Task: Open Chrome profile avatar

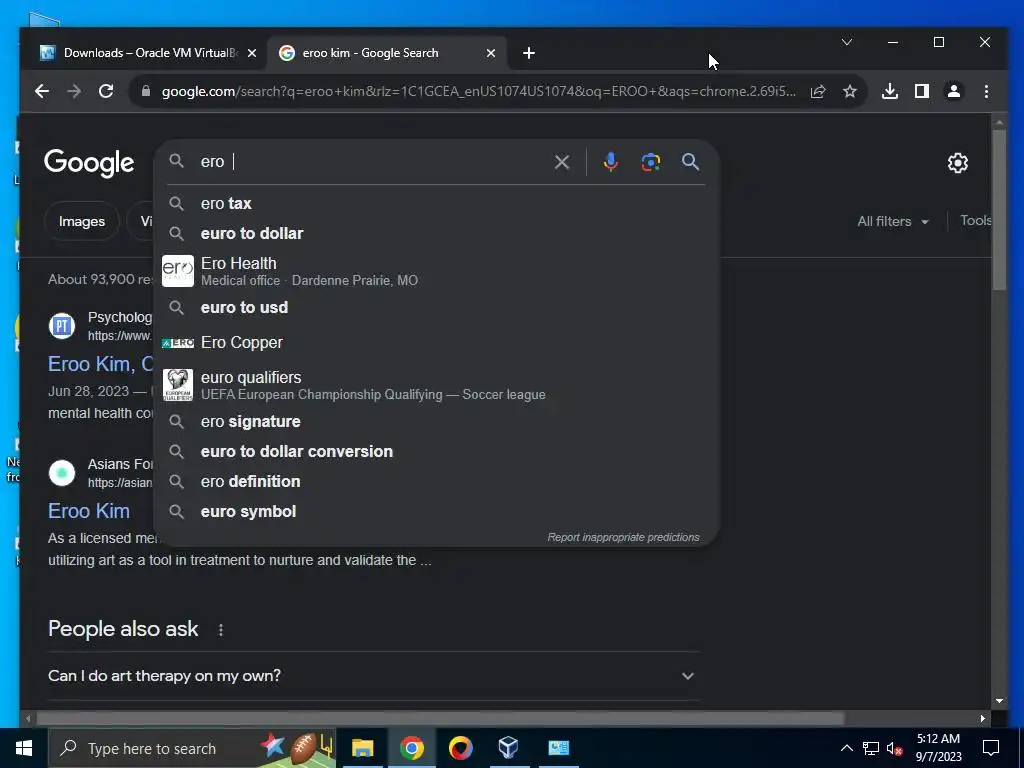Action: [953, 91]
